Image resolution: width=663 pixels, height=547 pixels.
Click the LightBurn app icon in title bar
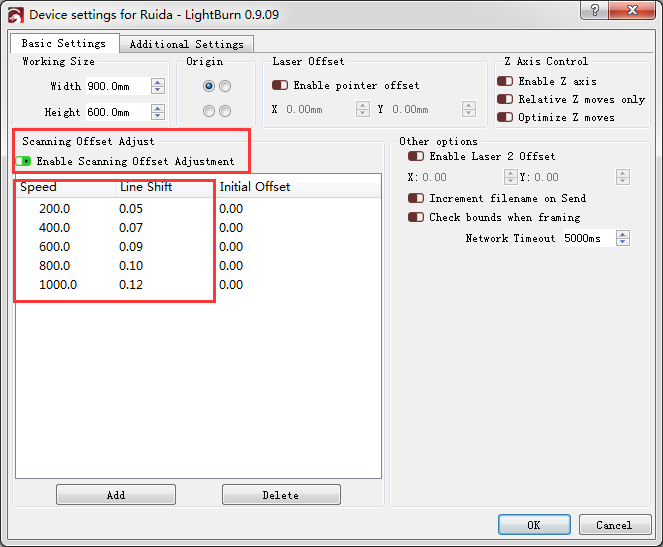click(x=16, y=16)
